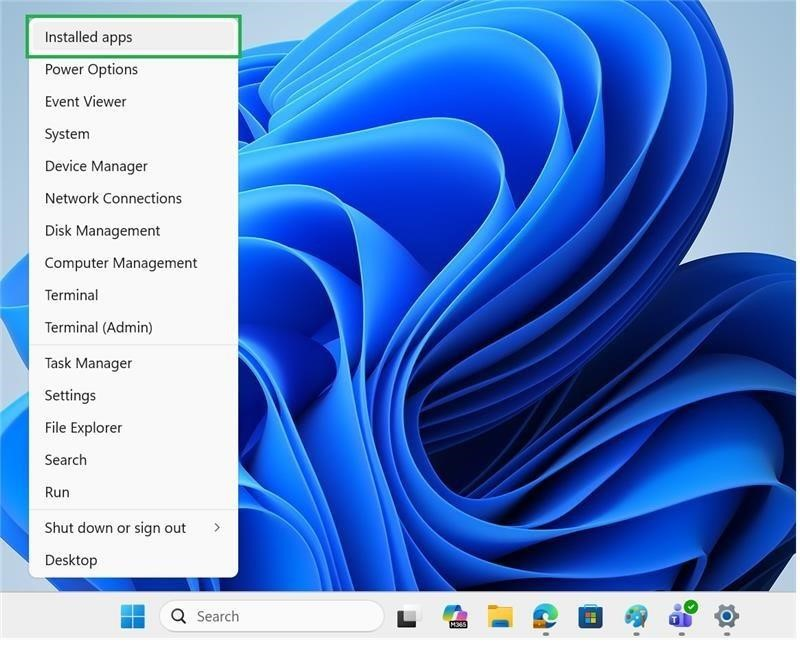Open Microsoft Edge from the taskbar

click(x=545, y=616)
